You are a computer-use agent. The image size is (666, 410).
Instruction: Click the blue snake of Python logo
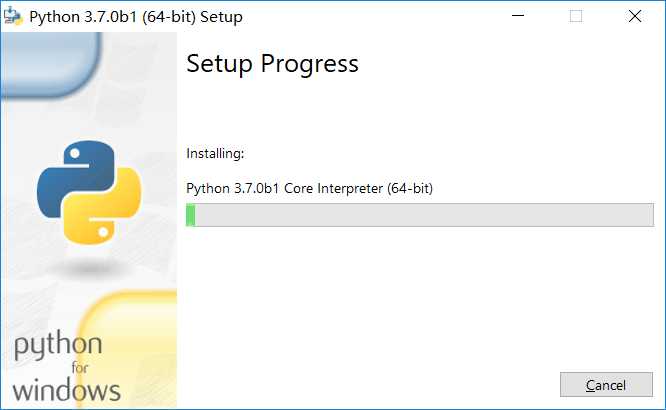pyautogui.click(x=72, y=174)
